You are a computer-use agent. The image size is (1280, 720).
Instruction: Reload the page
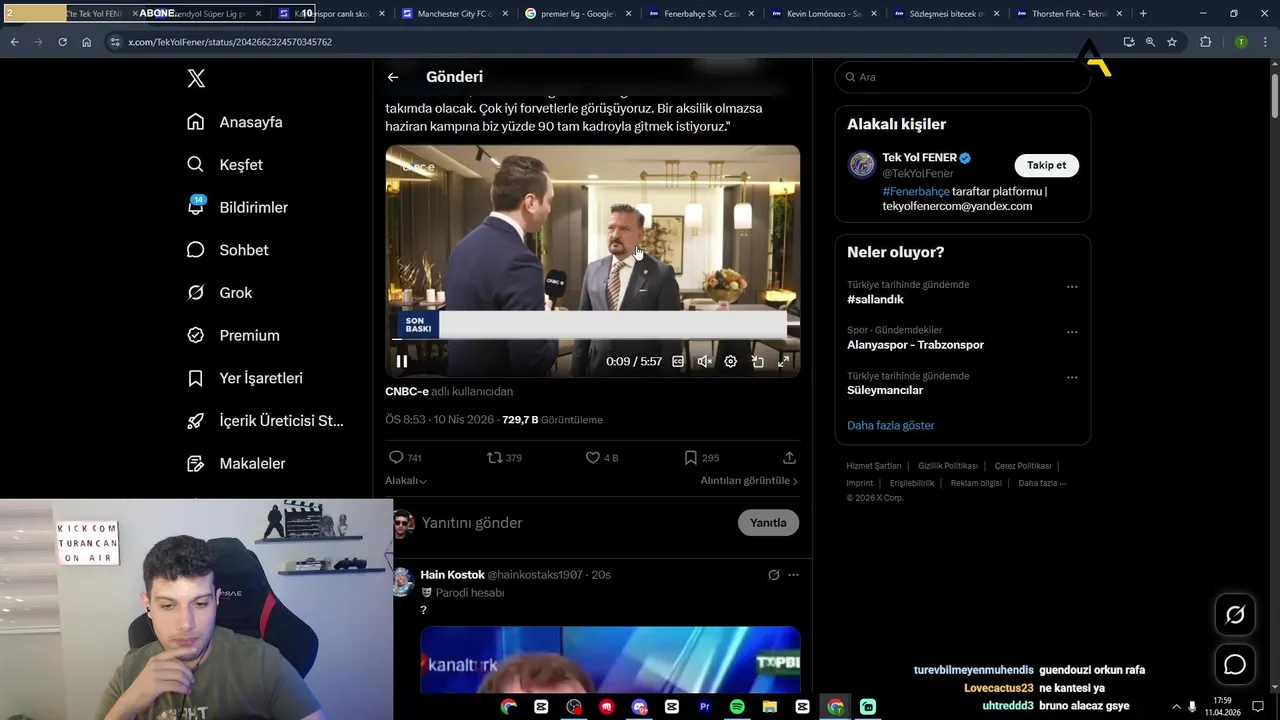62,42
